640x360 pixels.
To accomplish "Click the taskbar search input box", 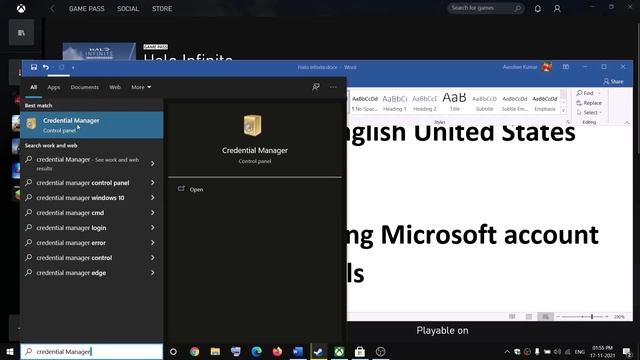I will tap(92, 351).
